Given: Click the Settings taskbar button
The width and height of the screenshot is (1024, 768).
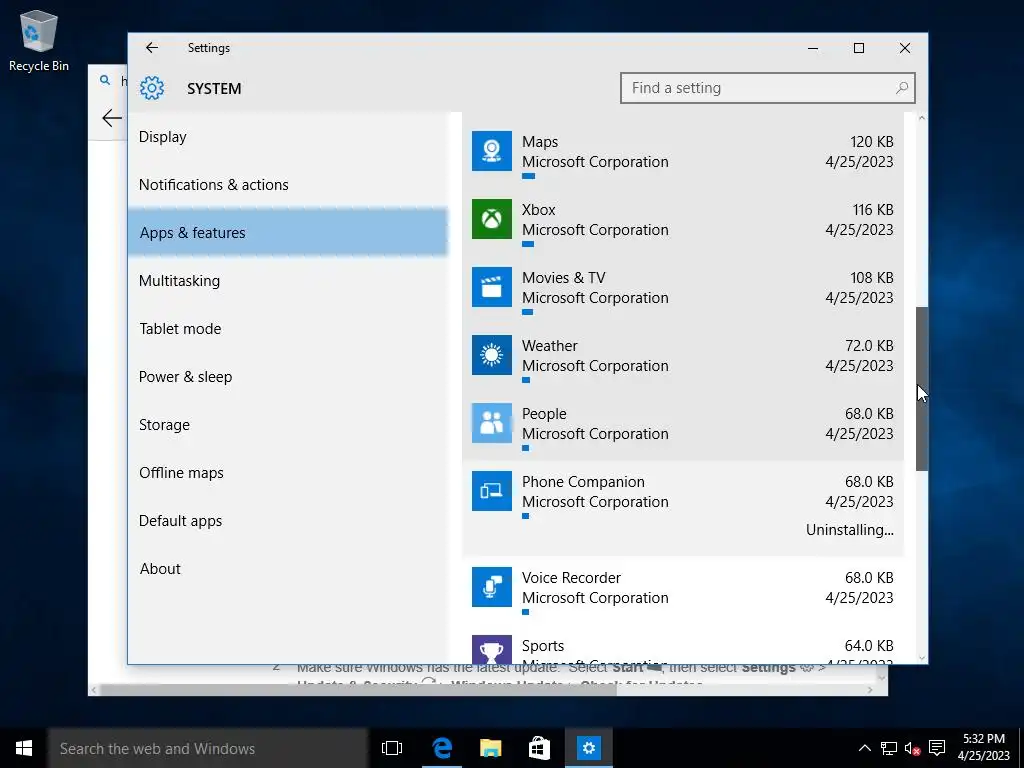Looking at the screenshot, I should coord(588,748).
